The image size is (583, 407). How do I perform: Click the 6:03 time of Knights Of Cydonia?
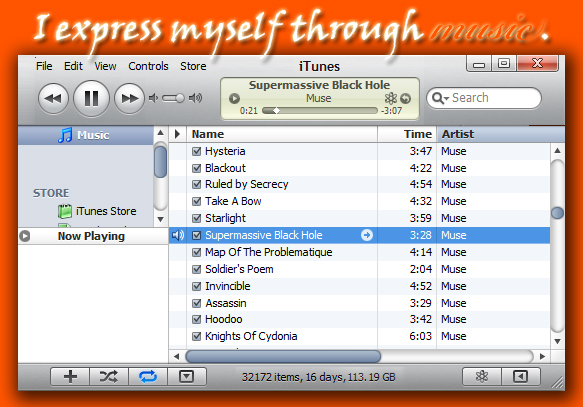pyautogui.click(x=420, y=336)
